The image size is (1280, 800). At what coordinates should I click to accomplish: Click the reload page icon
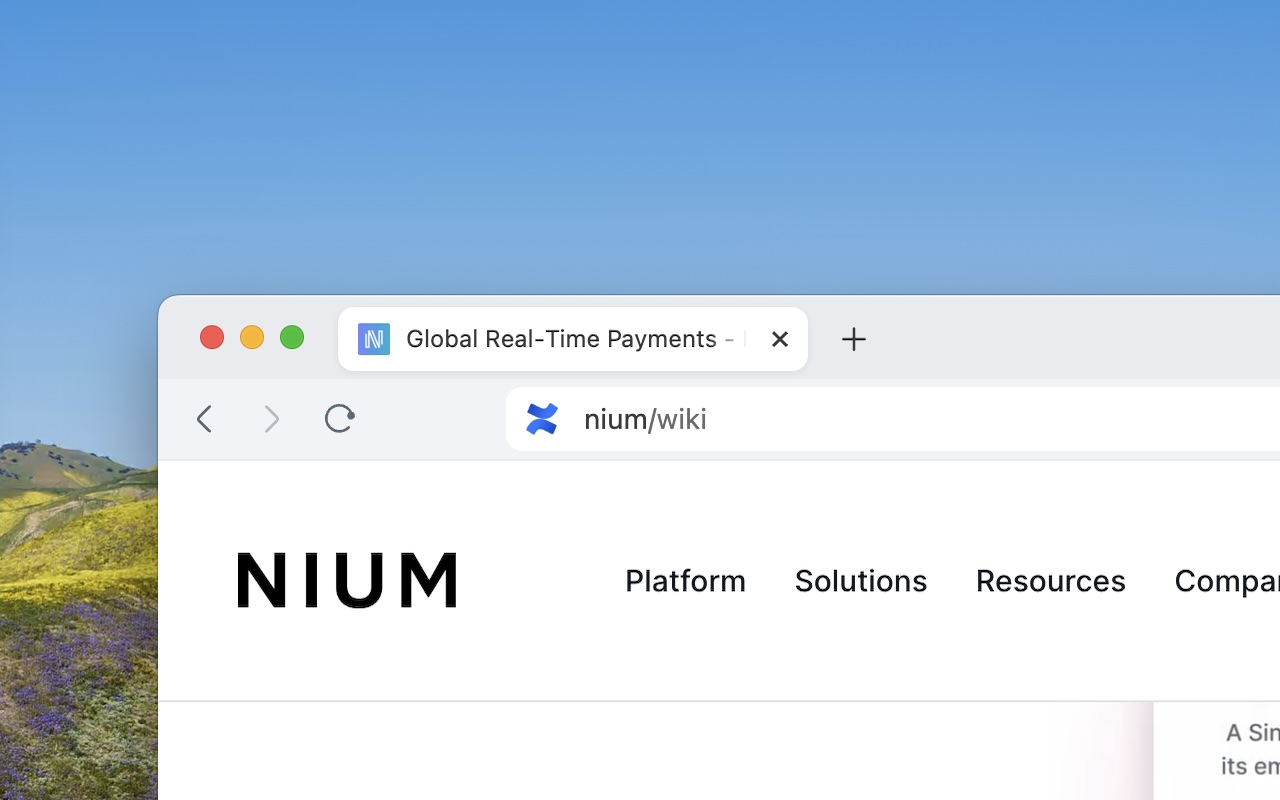point(339,419)
